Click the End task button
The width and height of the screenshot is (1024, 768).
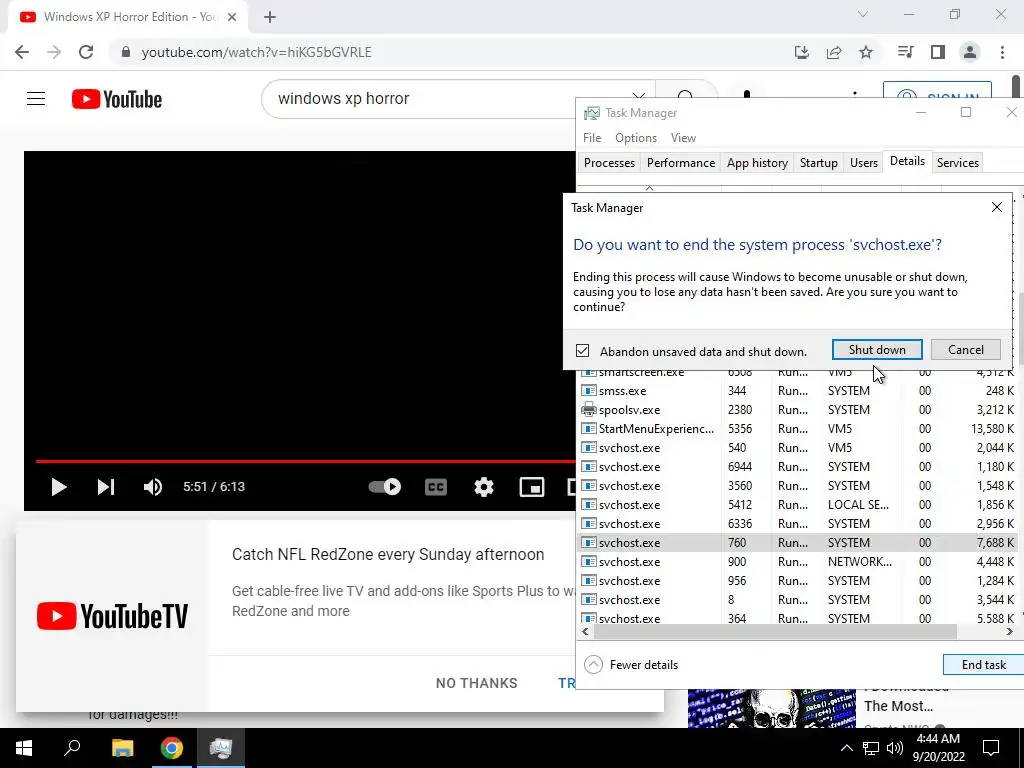point(984,665)
